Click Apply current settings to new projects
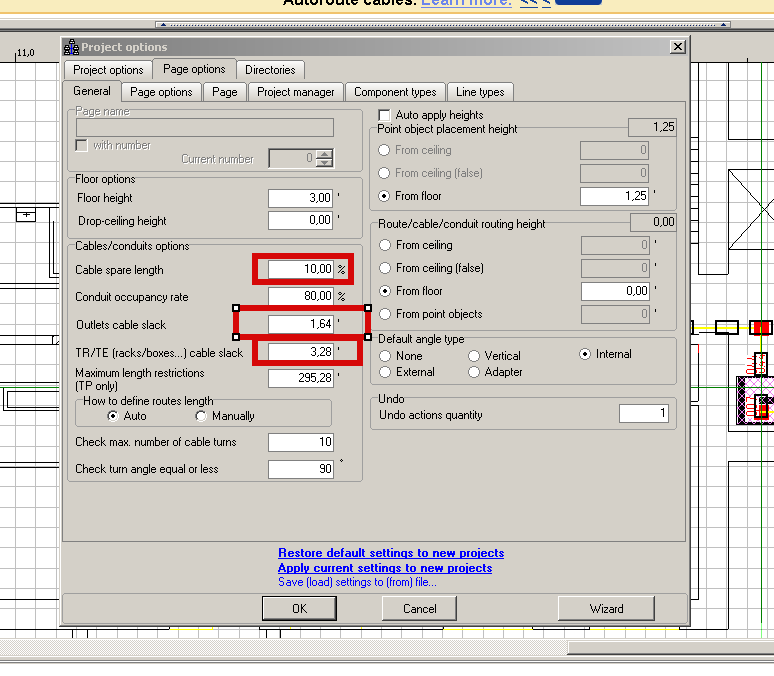This screenshot has height=676, width=774. tap(385, 568)
